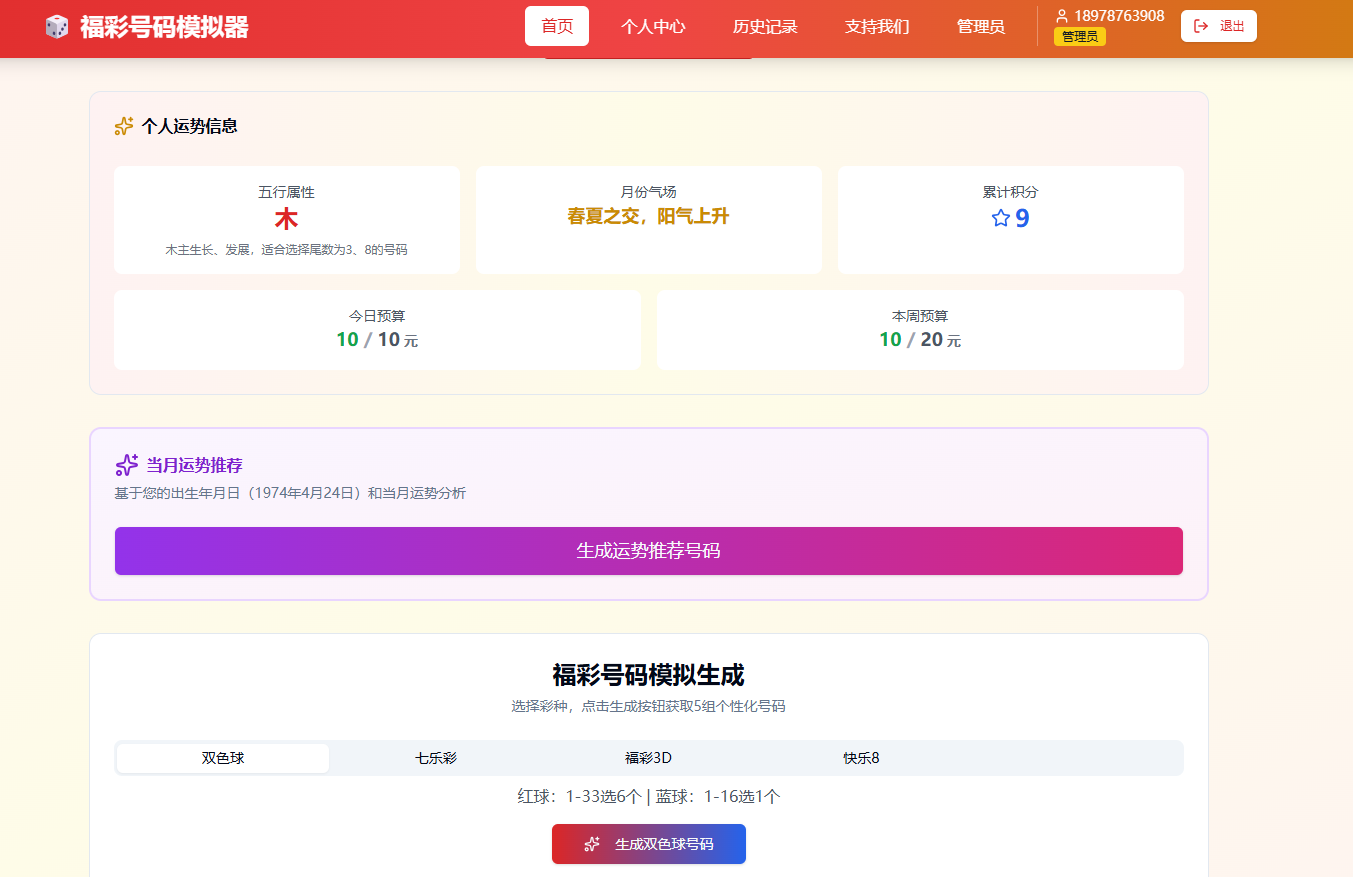Click the logout arrow icon
This screenshot has width=1353, height=877.
(1201, 26)
